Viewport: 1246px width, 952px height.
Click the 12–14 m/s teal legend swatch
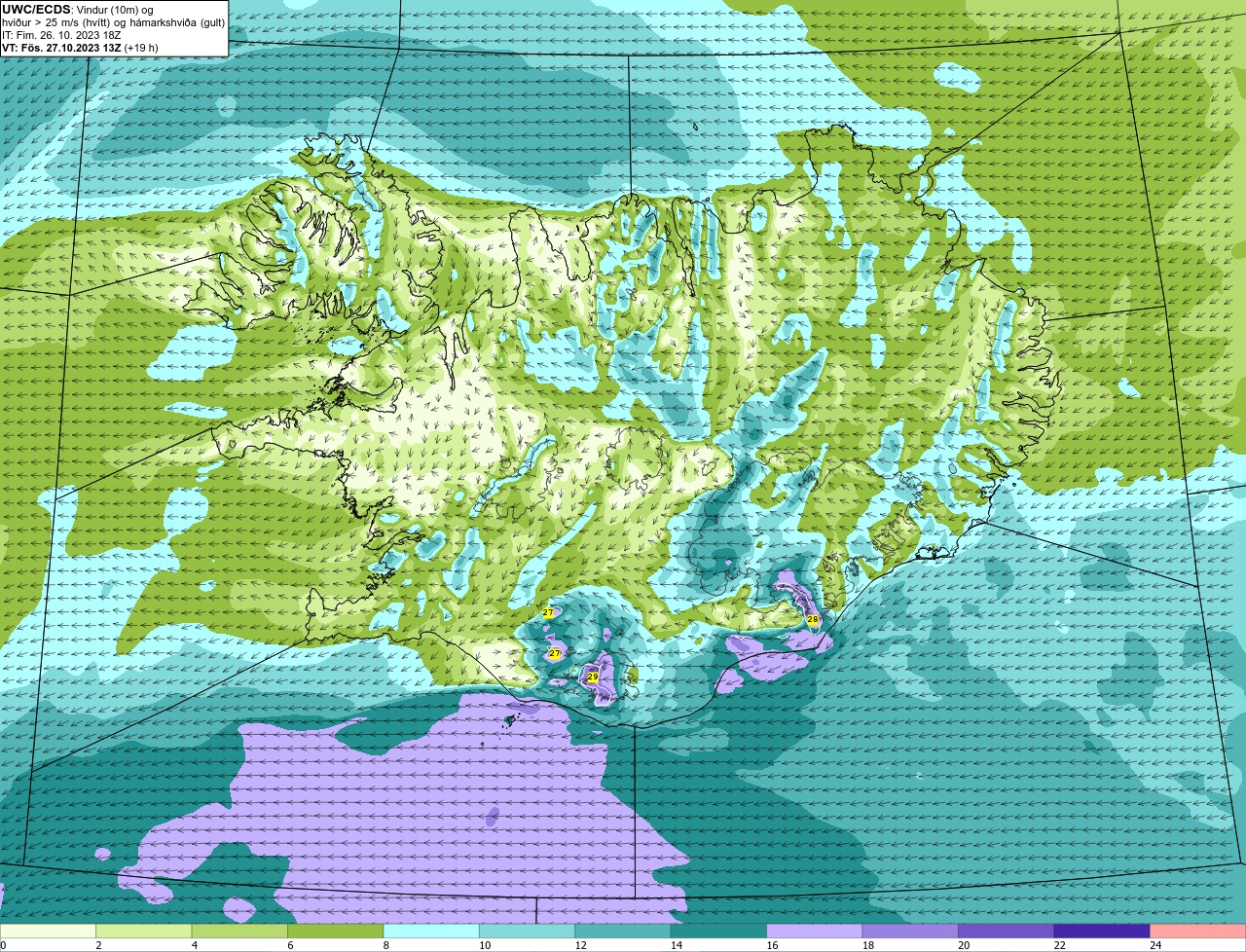623,932
